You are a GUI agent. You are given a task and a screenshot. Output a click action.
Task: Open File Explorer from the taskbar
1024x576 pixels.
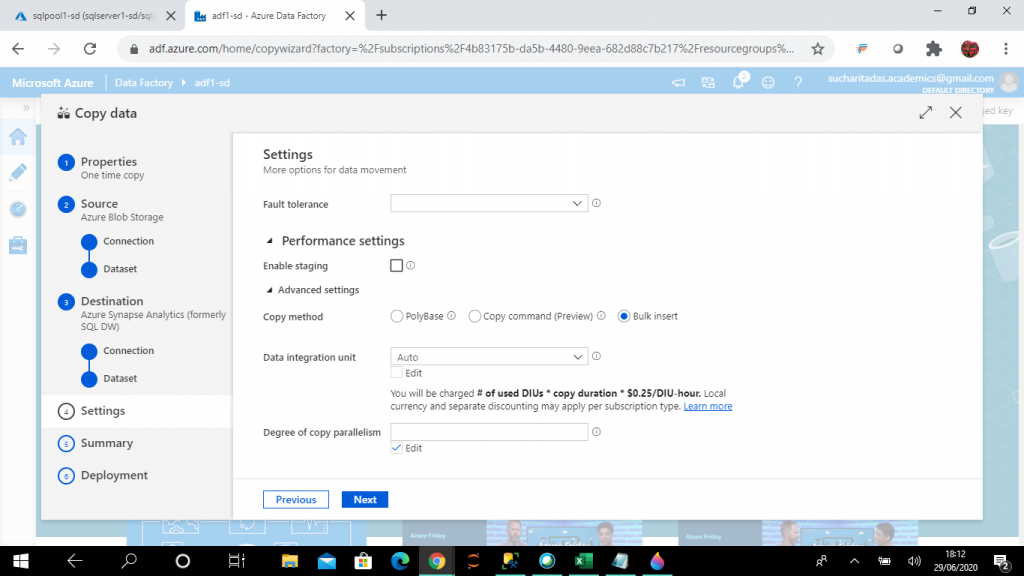290,561
